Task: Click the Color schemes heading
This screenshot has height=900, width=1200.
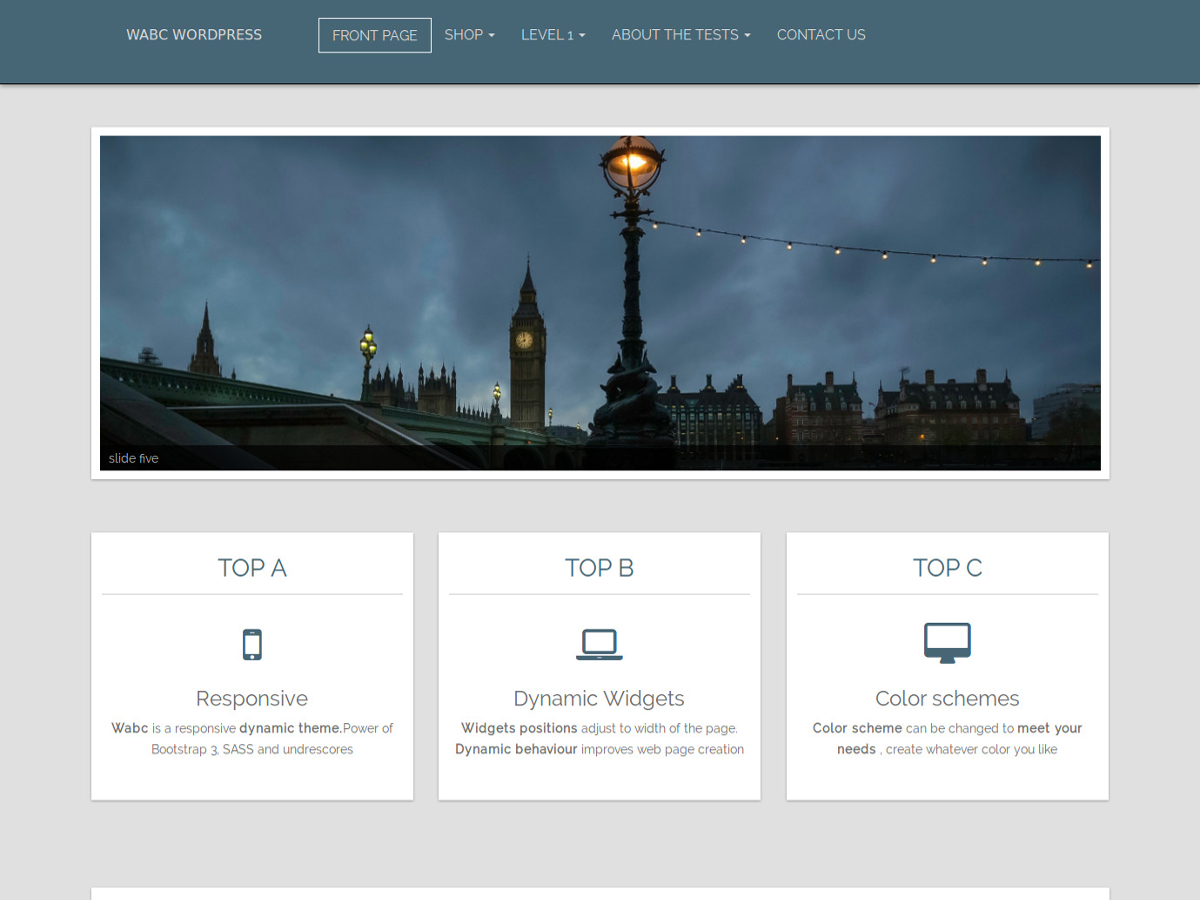Action: (947, 698)
